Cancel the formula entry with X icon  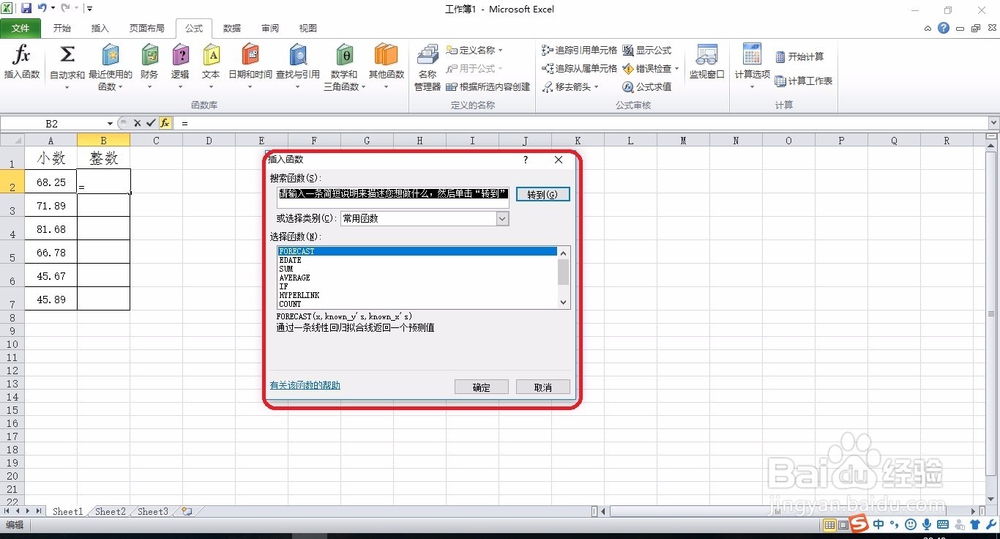[x=137, y=123]
